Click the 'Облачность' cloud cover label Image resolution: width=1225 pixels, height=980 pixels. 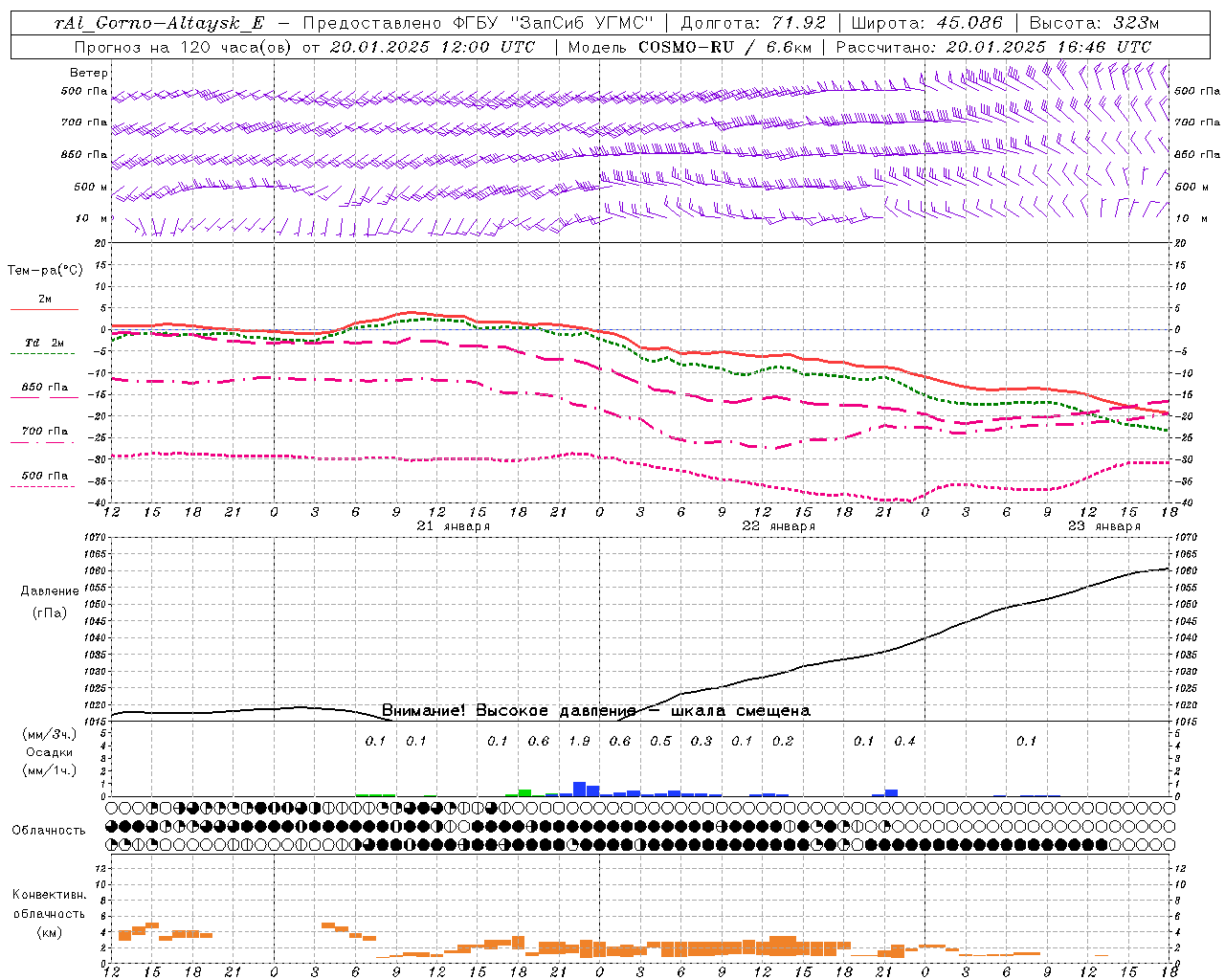click(49, 831)
